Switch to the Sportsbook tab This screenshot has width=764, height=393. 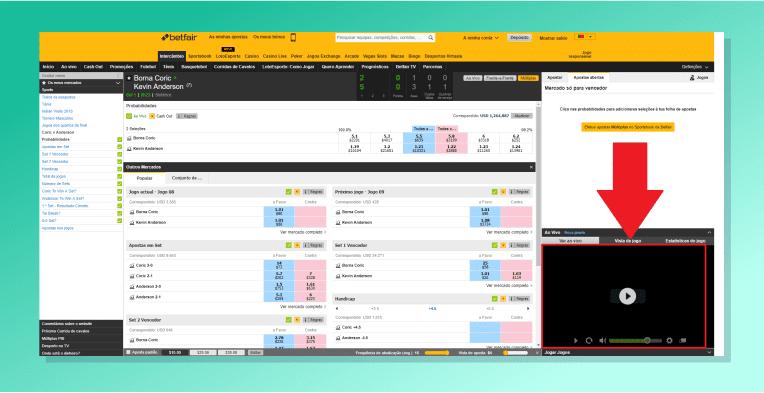200,56
